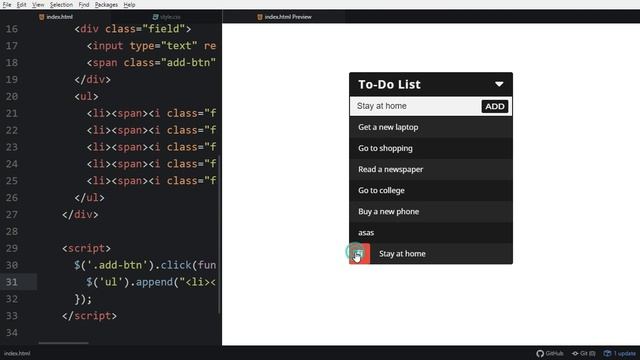Click line number 29 in the gutter
Viewport: 640px width, 360px height.
11,248
